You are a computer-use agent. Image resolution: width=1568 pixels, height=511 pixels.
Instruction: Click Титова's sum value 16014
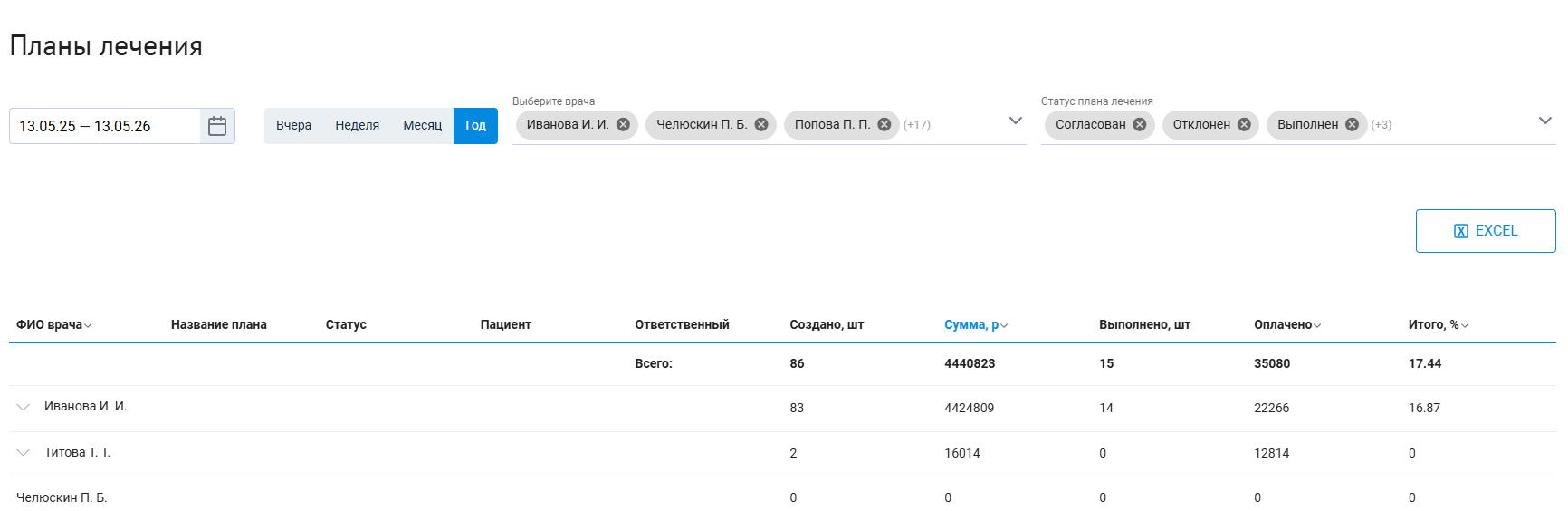tap(962, 453)
